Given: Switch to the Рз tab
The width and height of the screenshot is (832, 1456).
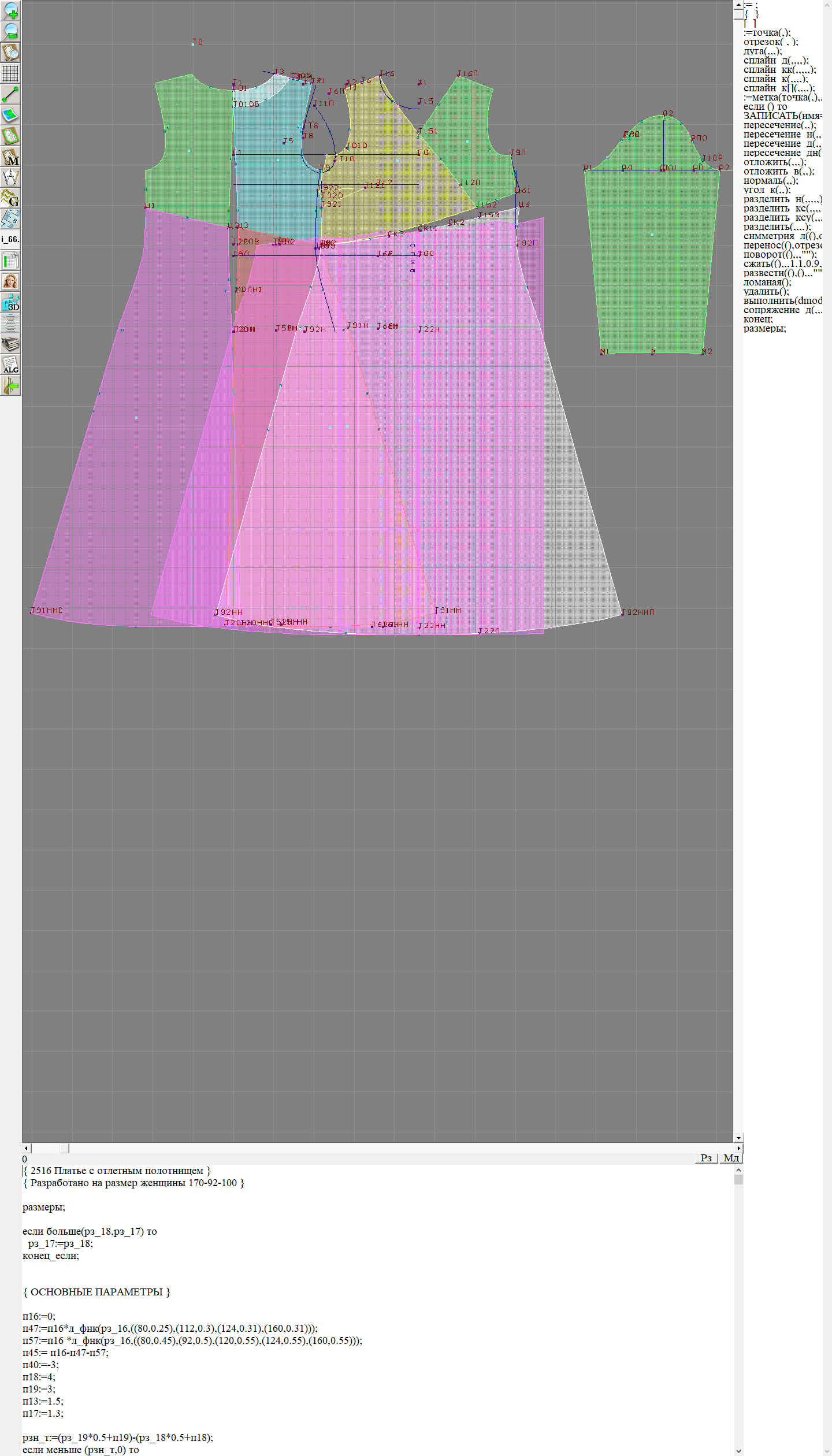Looking at the screenshot, I should [x=705, y=1158].
